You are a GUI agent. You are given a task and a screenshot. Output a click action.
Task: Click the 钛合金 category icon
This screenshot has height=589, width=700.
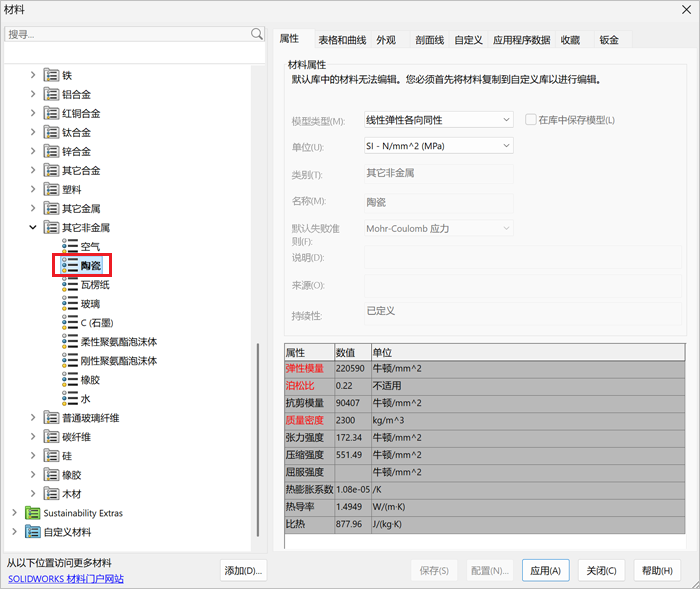(51, 132)
